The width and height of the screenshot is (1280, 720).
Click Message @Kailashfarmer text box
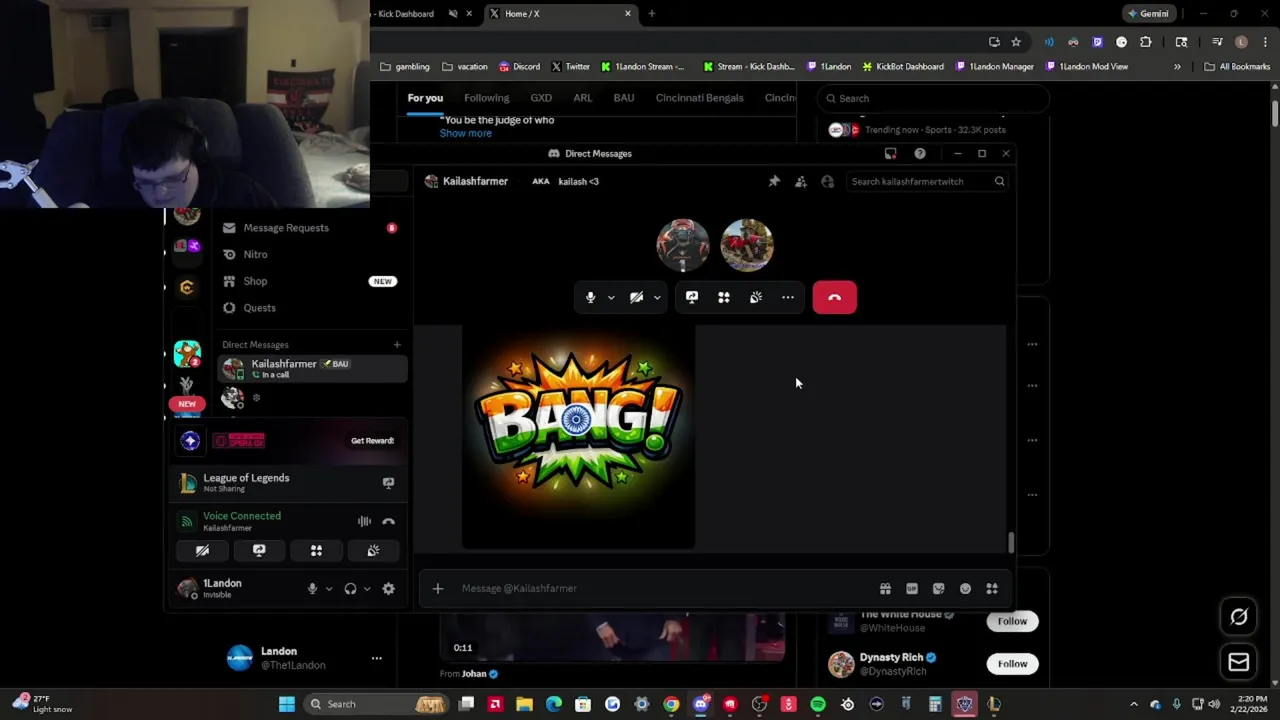point(660,588)
